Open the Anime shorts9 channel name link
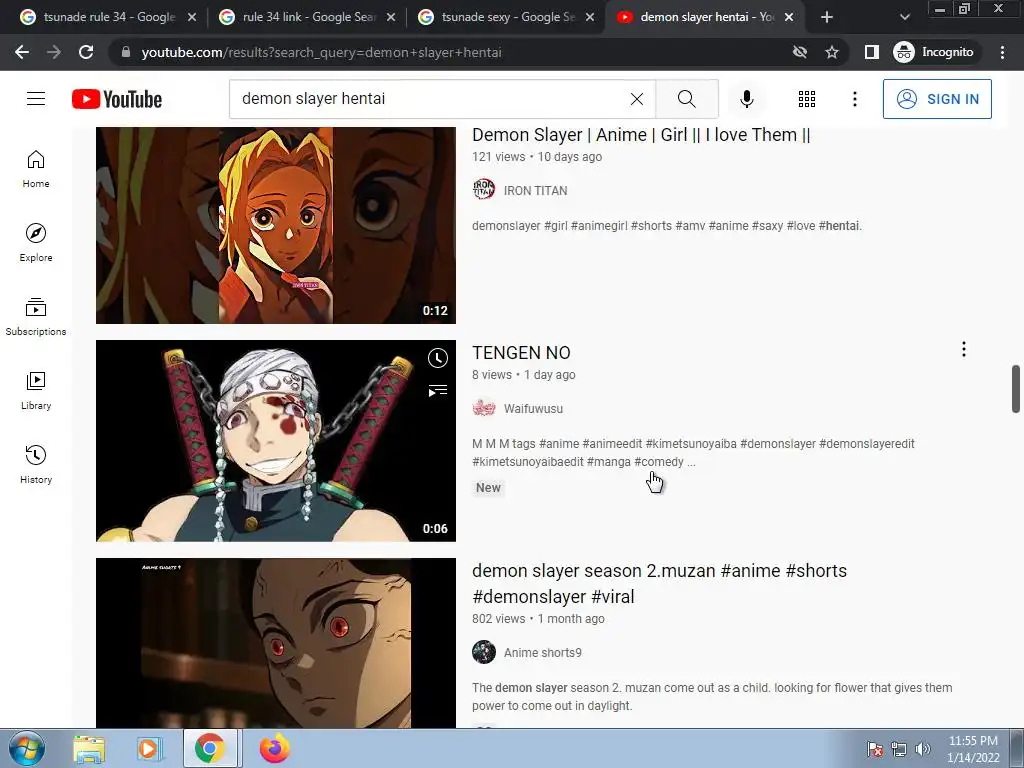This screenshot has height=768, width=1024. pos(542,652)
